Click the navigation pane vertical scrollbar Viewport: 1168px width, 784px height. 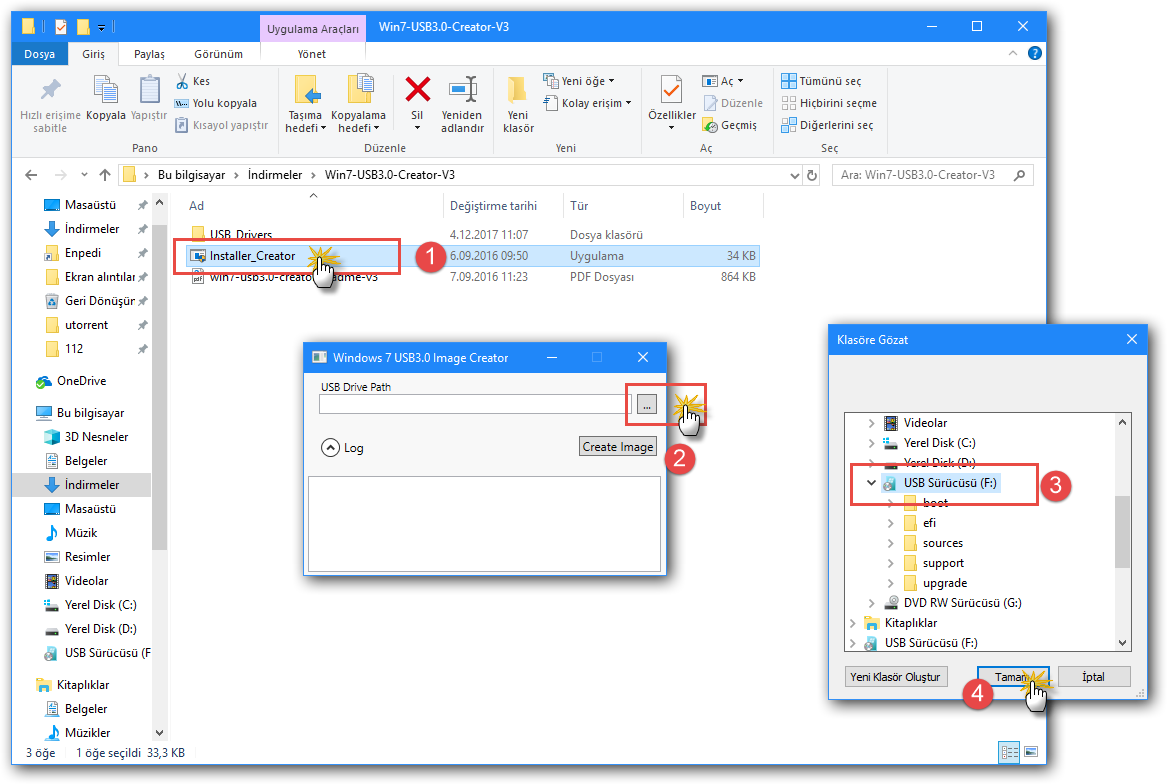(159, 388)
